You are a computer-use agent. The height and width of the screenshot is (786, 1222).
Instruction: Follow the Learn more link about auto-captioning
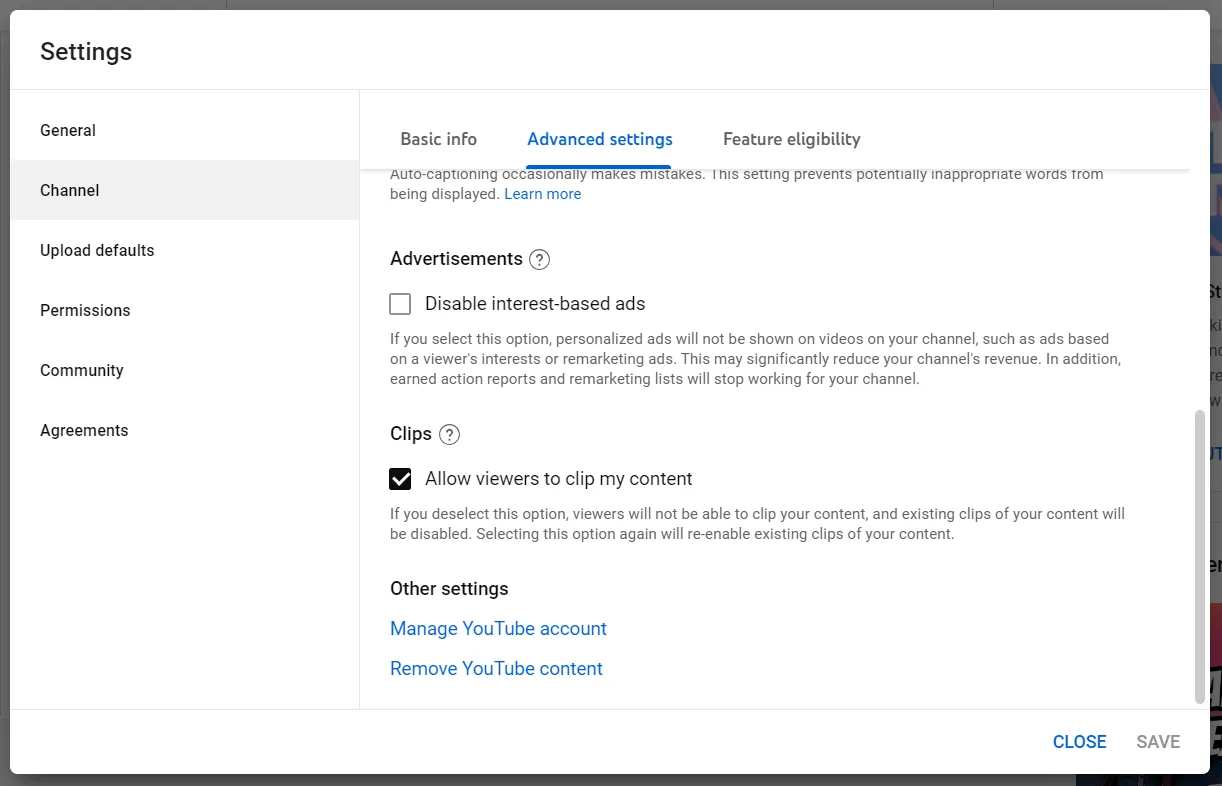pyautogui.click(x=542, y=194)
